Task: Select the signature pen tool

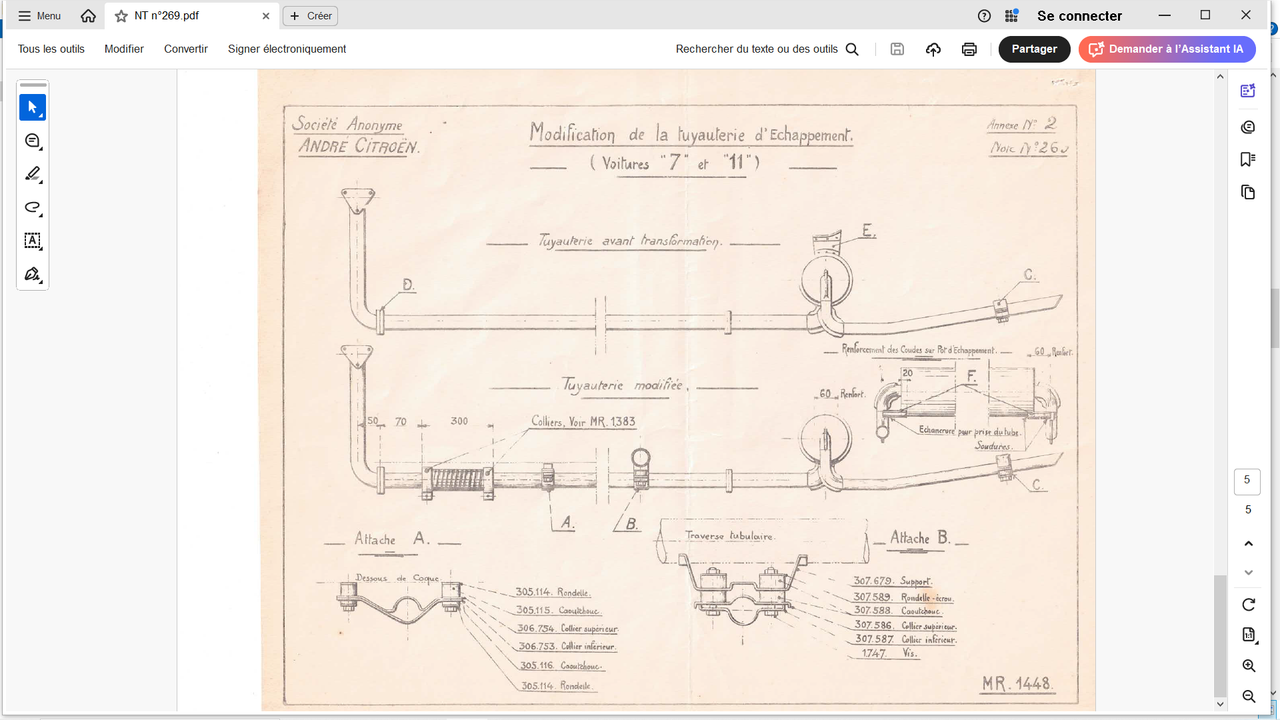Action: click(x=32, y=274)
